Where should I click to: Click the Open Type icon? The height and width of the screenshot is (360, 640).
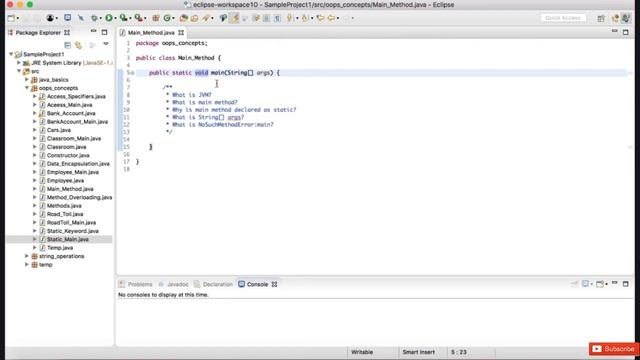(184, 18)
